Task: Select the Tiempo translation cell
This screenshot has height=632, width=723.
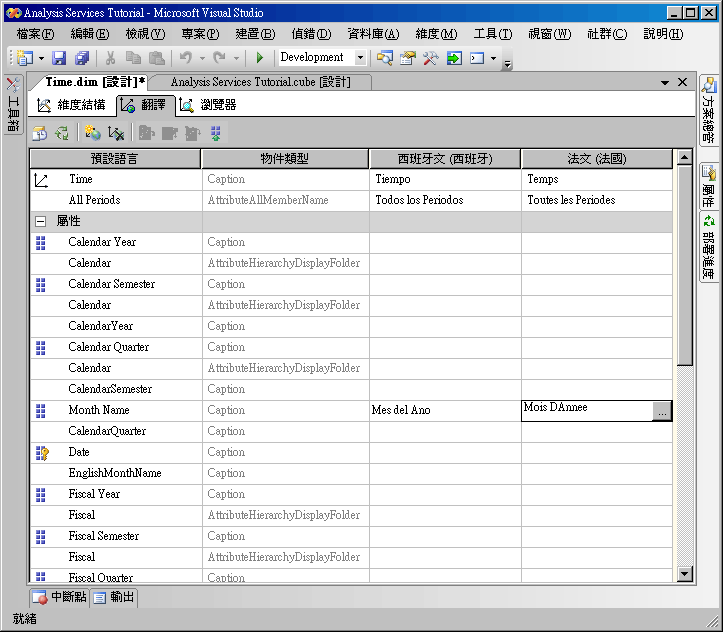Action: (445, 180)
